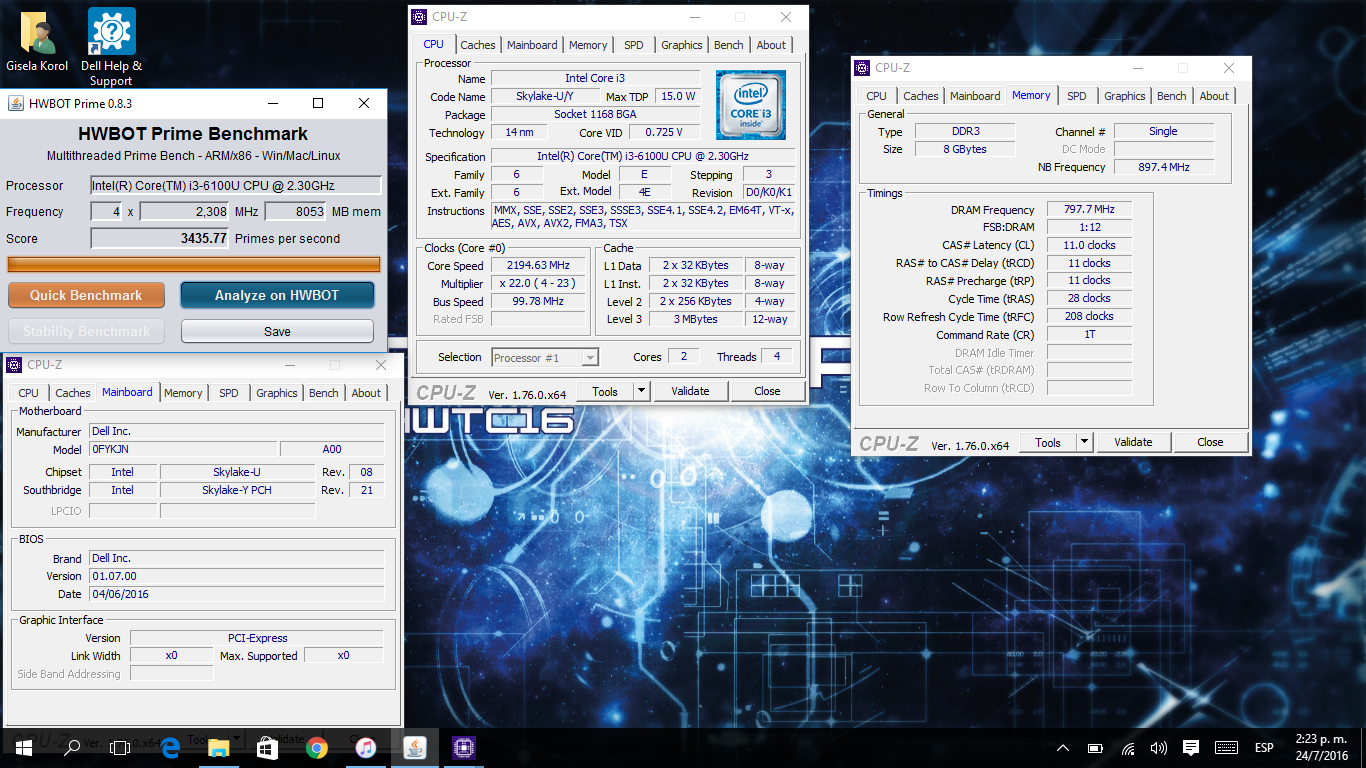Click Analyze on HWBOT button
The width and height of the screenshot is (1366, 768).
pyautogui.click(x=277, y=295)
